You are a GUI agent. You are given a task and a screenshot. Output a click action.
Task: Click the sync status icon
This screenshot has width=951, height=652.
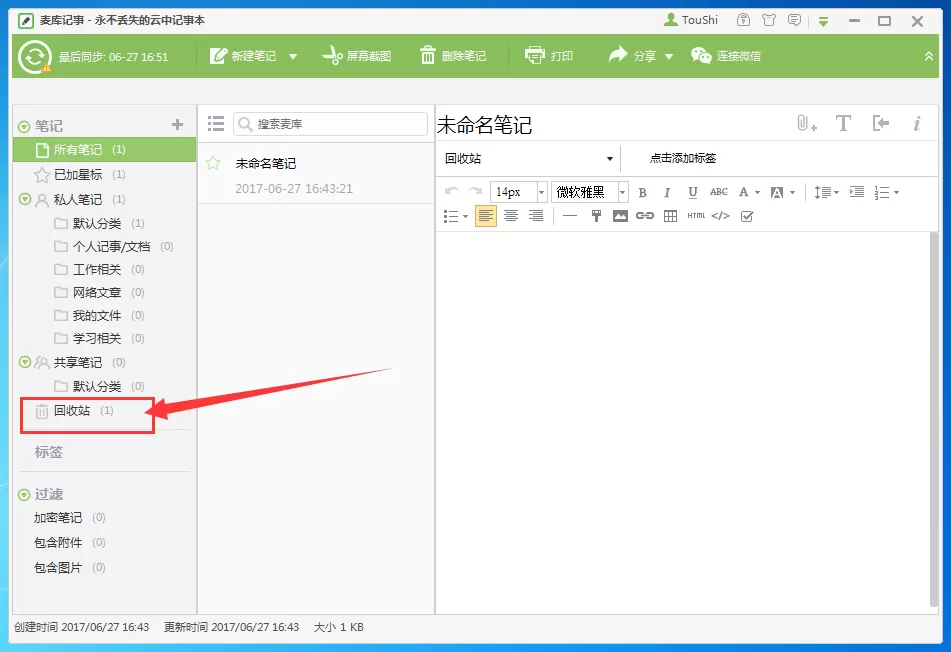tap(34, 56)
